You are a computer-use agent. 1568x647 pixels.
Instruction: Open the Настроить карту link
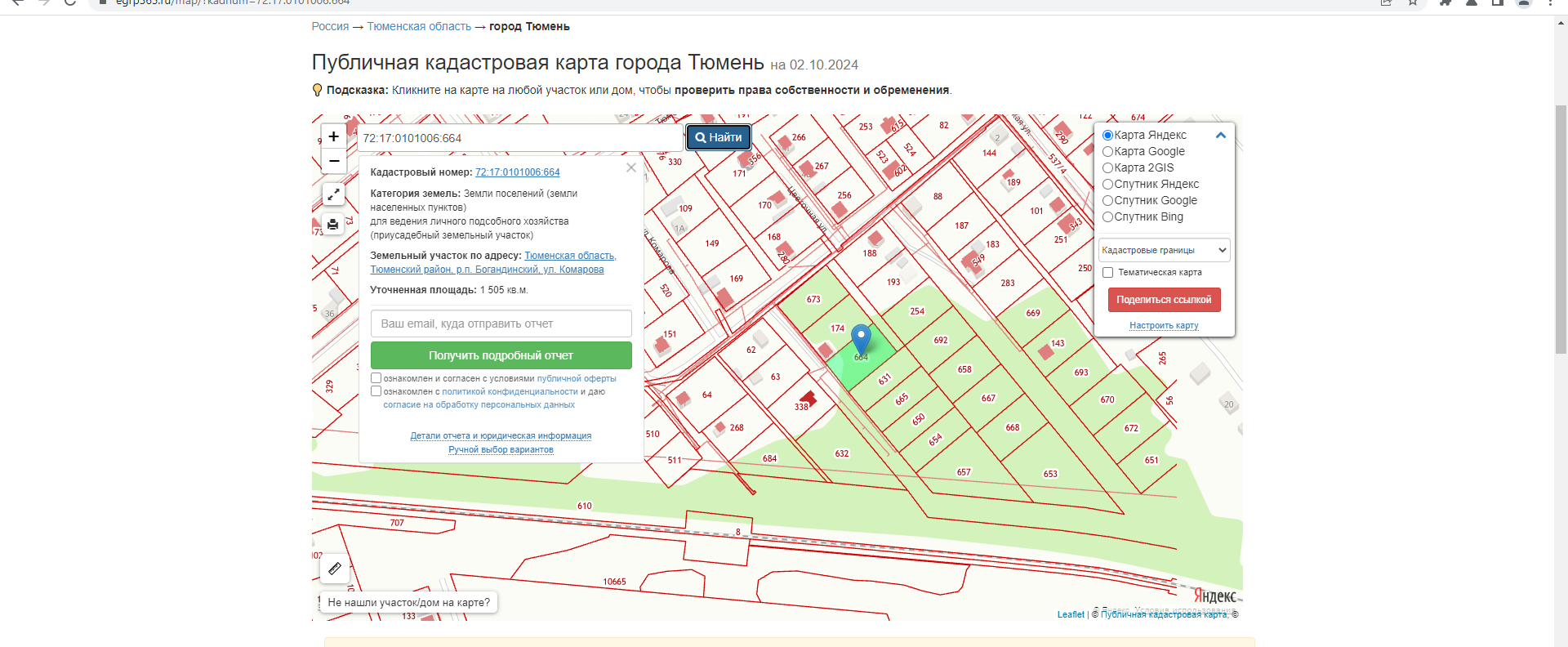1164,325
